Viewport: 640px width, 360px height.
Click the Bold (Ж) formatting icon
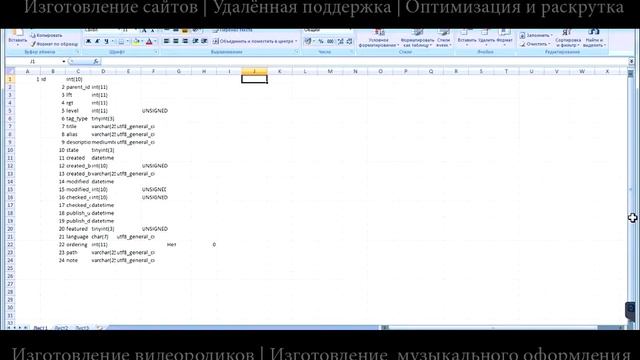pos(88,41)
